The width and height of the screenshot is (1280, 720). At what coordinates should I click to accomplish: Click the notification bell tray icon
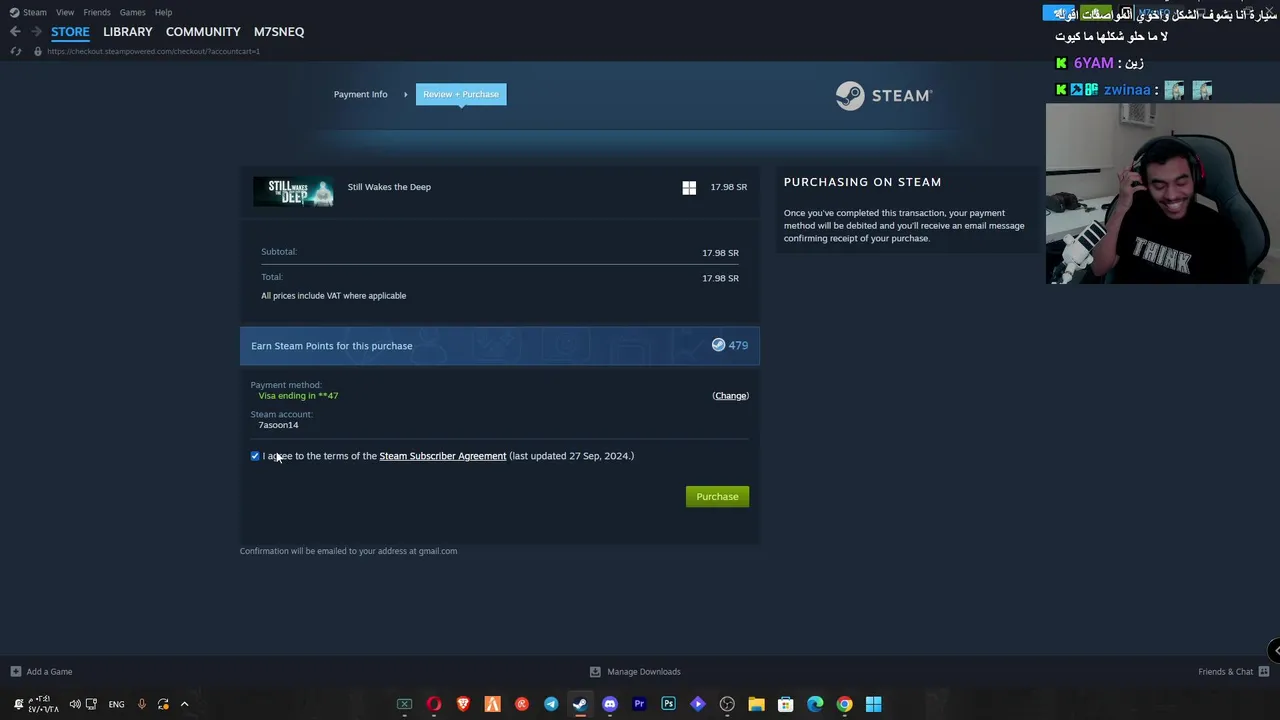[18, 704]
